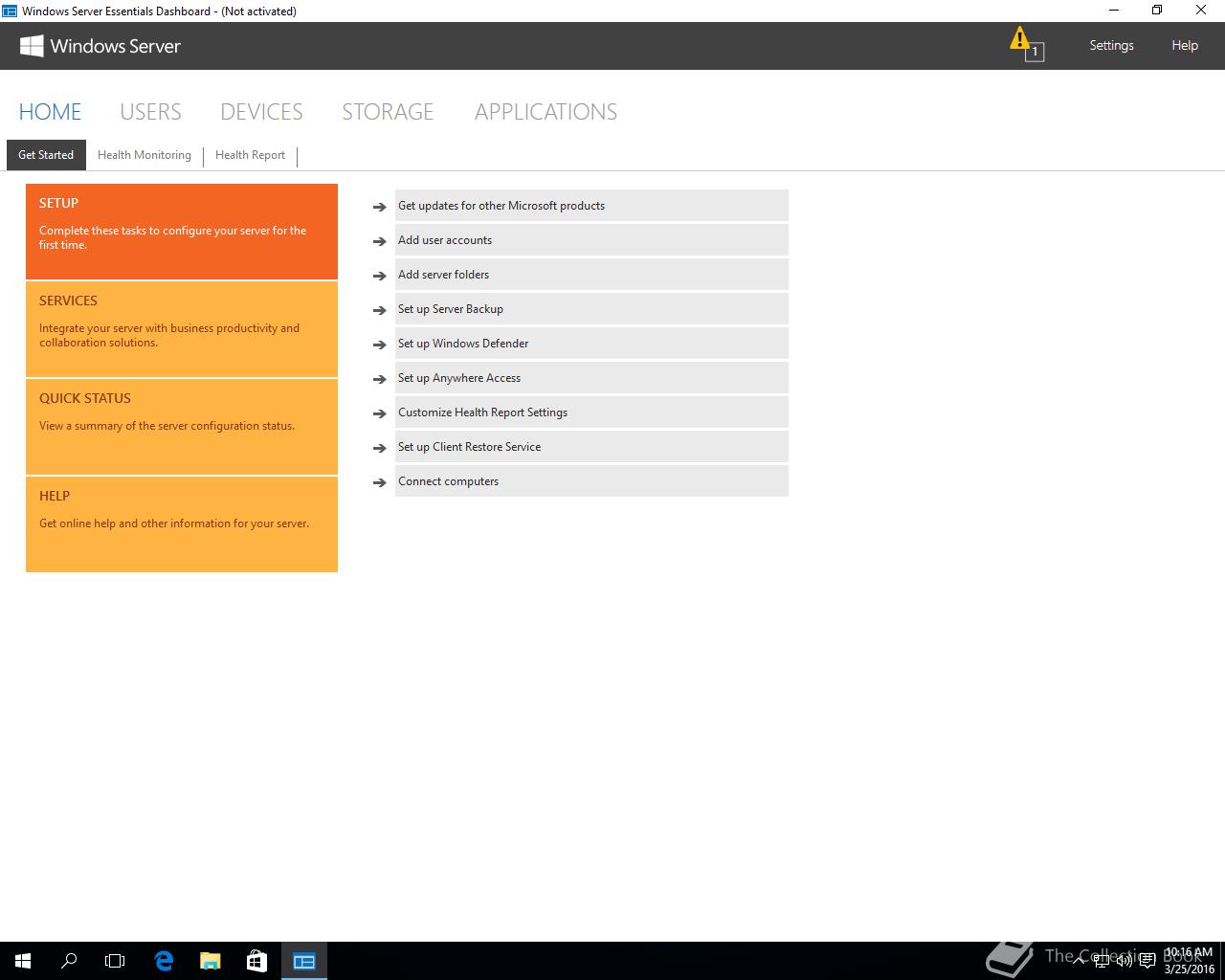Open the Store from taskbar
1225x980 pixels.
pyautogui.click(x=256, y=961)
